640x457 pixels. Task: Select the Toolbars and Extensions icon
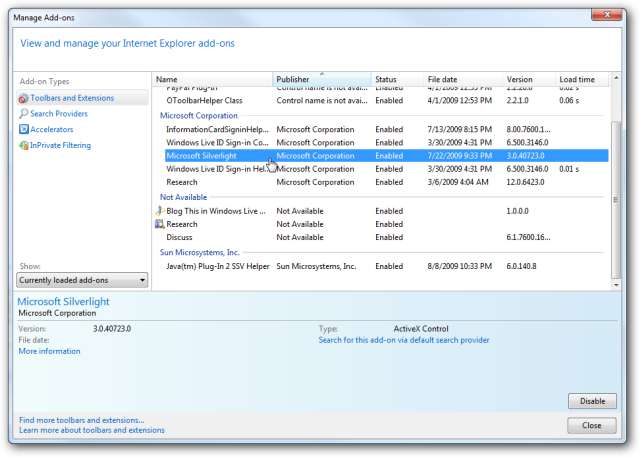pos(23,98)
